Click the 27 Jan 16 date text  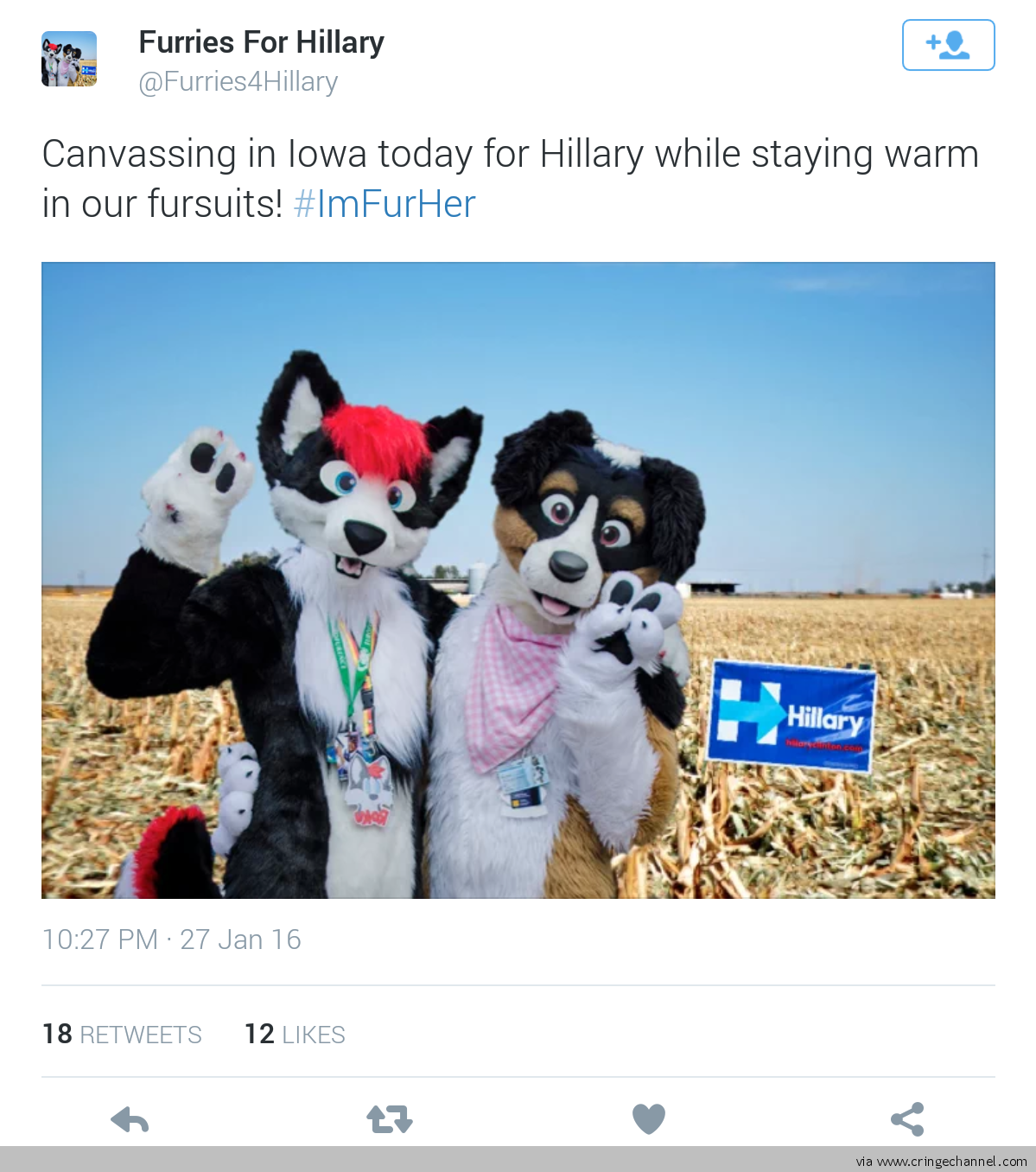coord(240,940)
